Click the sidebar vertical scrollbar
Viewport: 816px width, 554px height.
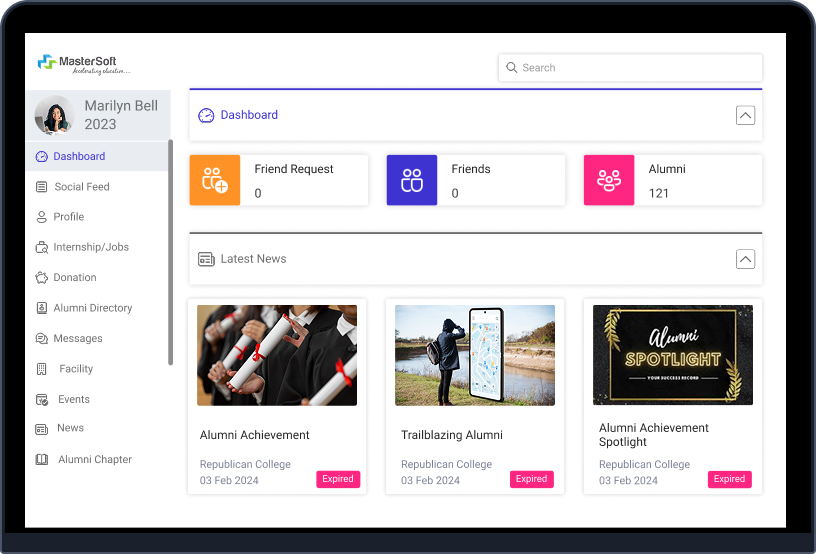click(170, 250)
